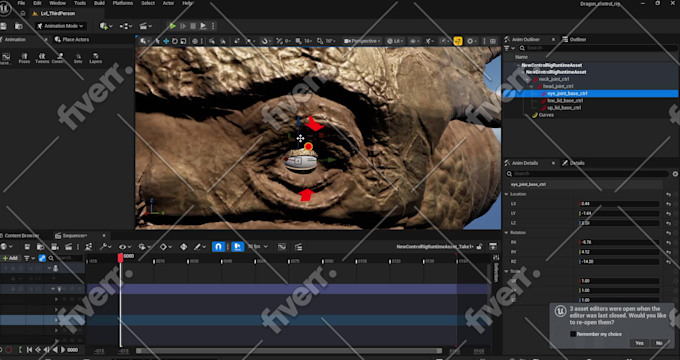Click the Eject play control icon
The width and height of the screenshot is (680, 360).
(203, 26)
